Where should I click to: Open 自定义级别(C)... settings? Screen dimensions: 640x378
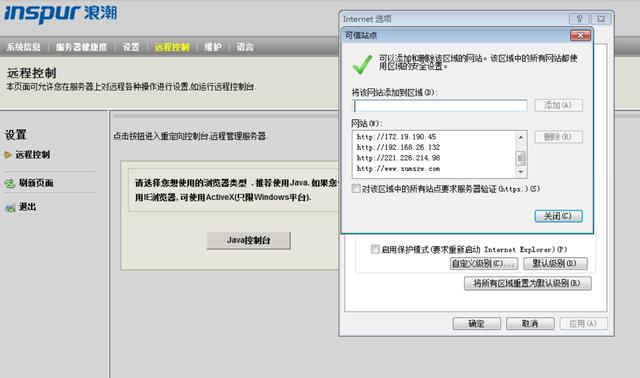pos(484,264)
